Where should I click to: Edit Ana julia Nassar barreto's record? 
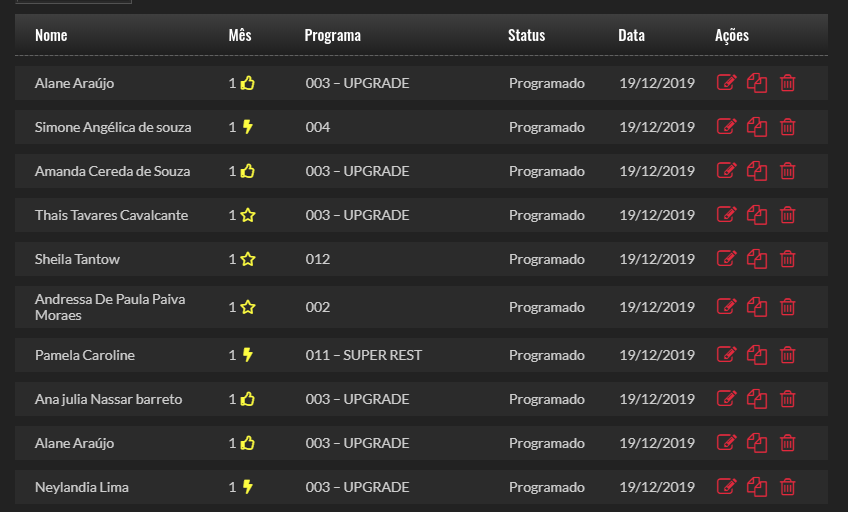[727, 399]
